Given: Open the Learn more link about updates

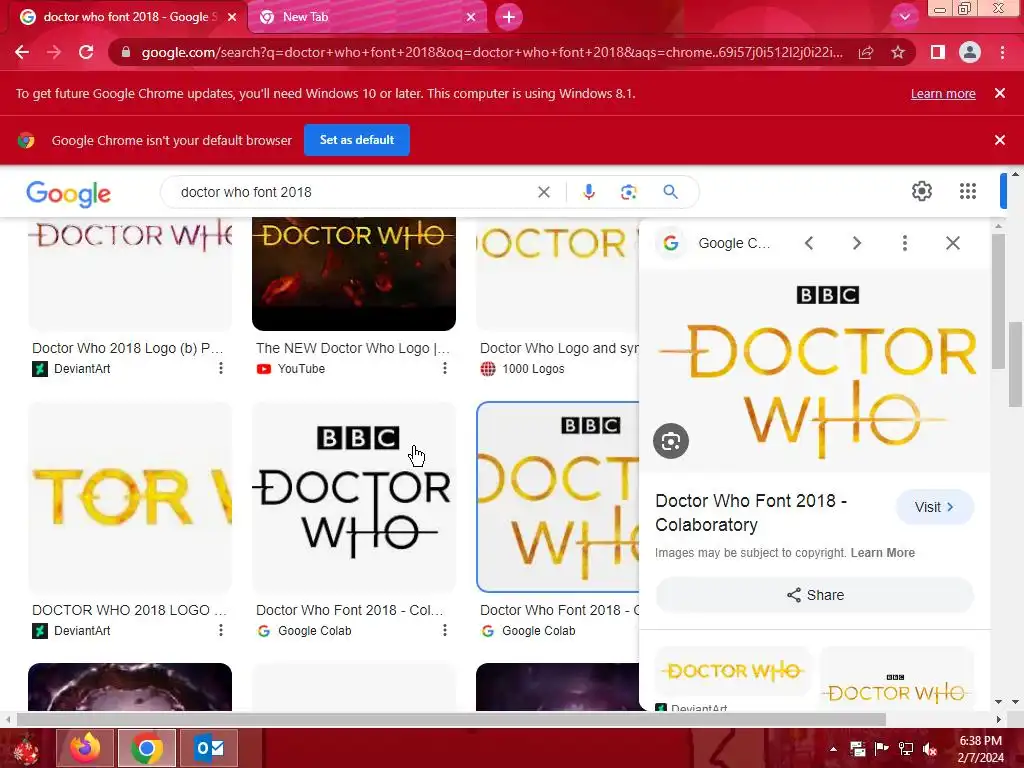Looking at the screenshot, I should click(x=943, y=93).
